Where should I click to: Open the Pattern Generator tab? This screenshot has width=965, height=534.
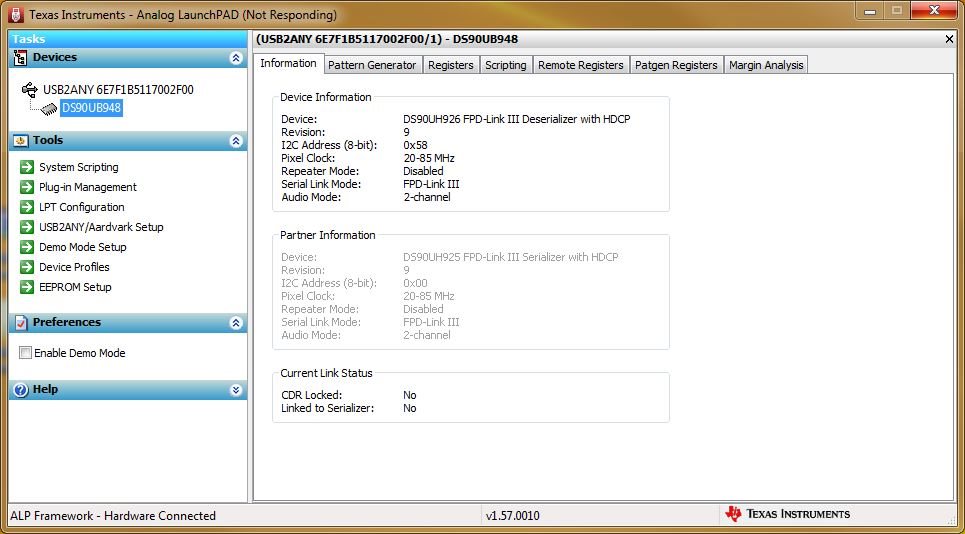click(372, 65)
